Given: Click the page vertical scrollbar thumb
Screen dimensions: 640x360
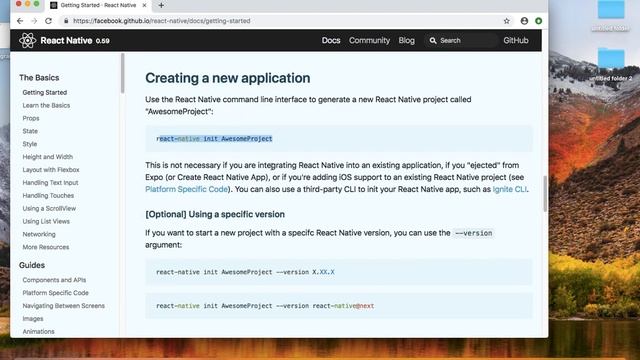Looking at the screenshot, I should click(545, 193).
